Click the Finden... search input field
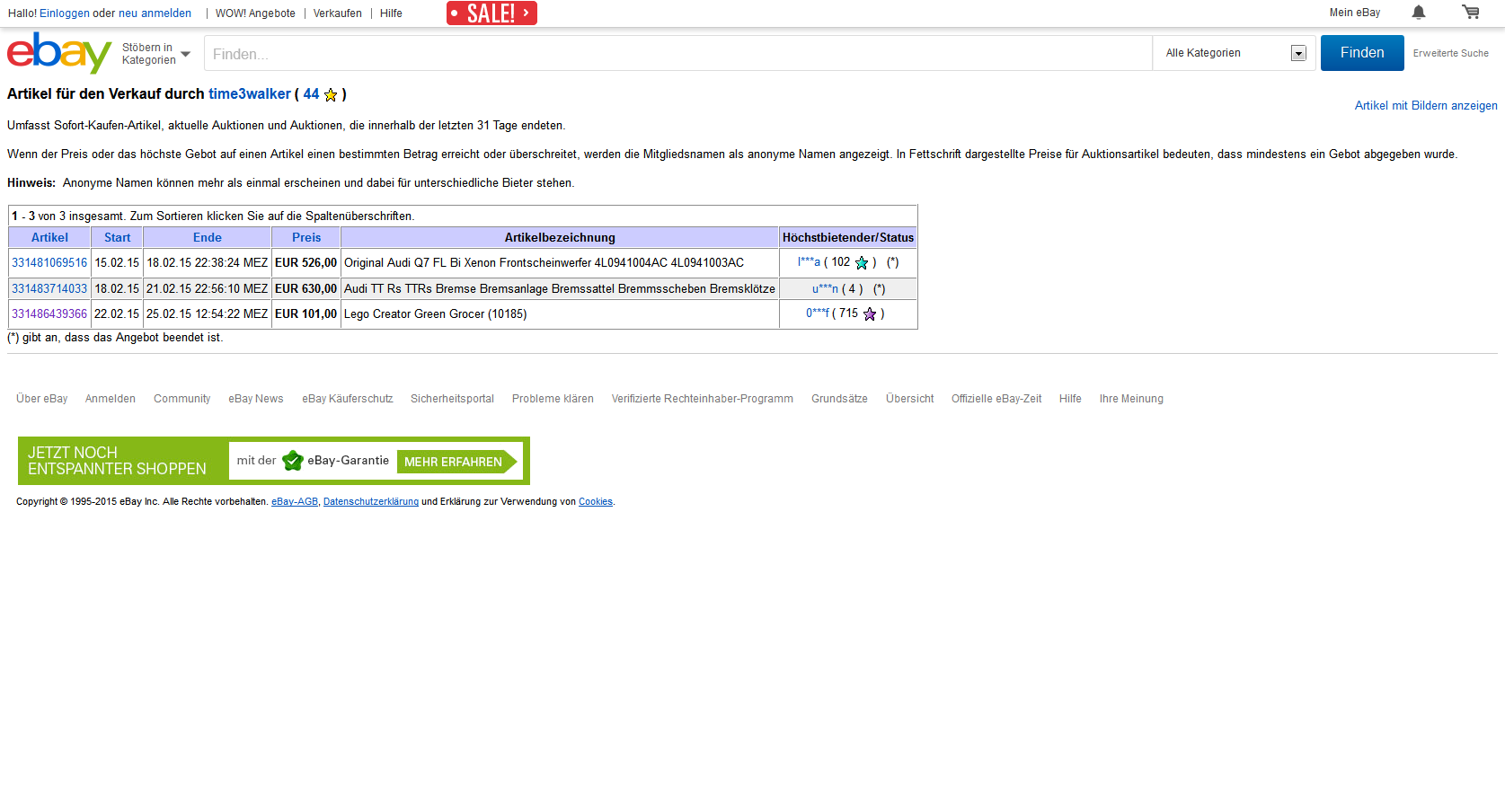 point(678,54)
